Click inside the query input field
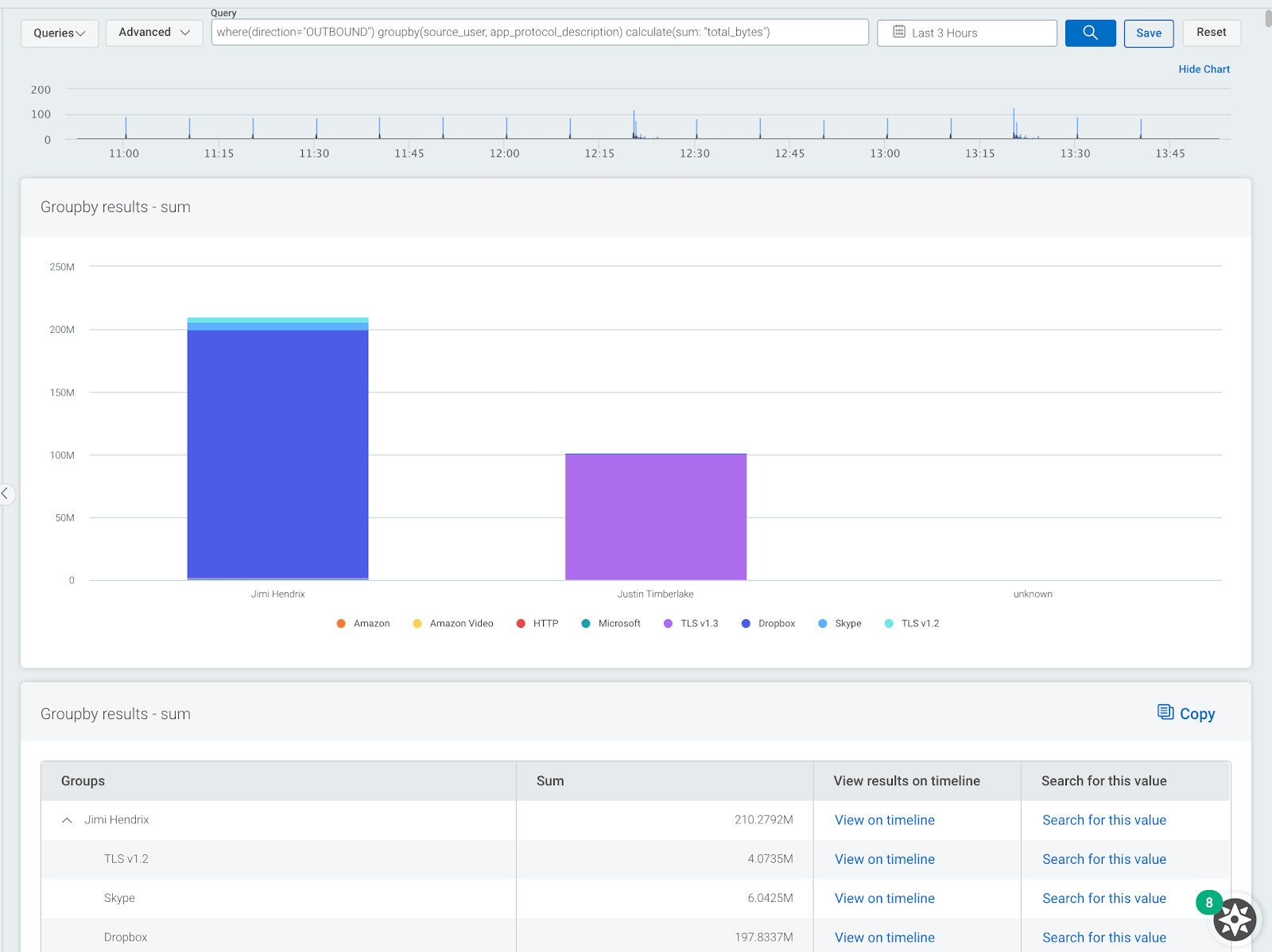This screenshot has height=952, width=1272. click(539, 33)
